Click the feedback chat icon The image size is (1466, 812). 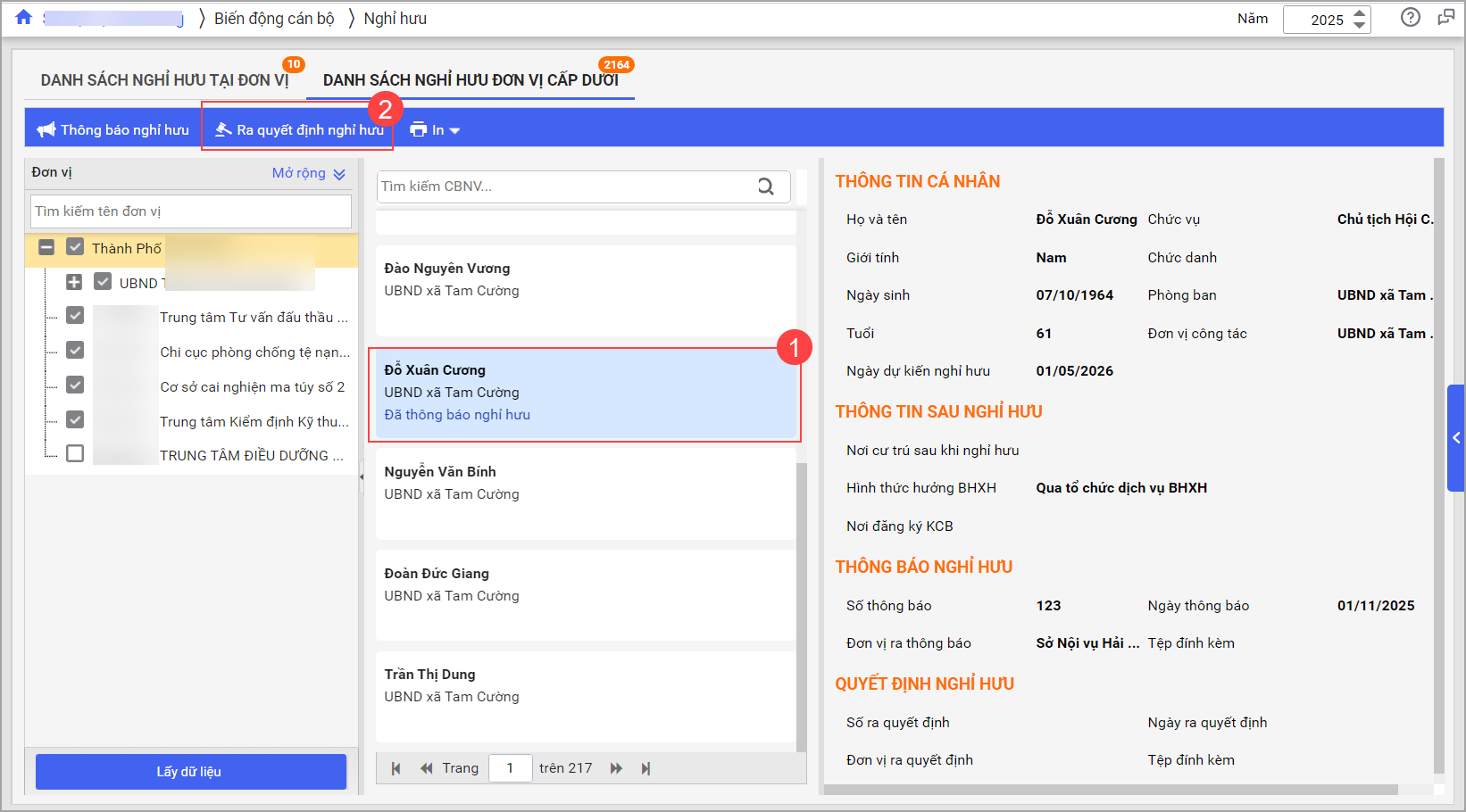(1445, 18)
